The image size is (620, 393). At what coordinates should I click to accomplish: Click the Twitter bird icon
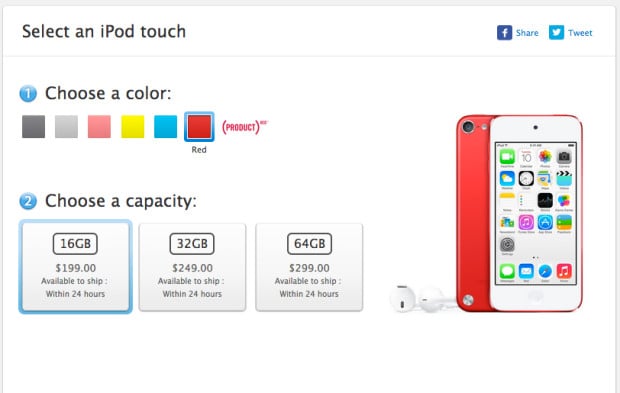pos(556,32)
